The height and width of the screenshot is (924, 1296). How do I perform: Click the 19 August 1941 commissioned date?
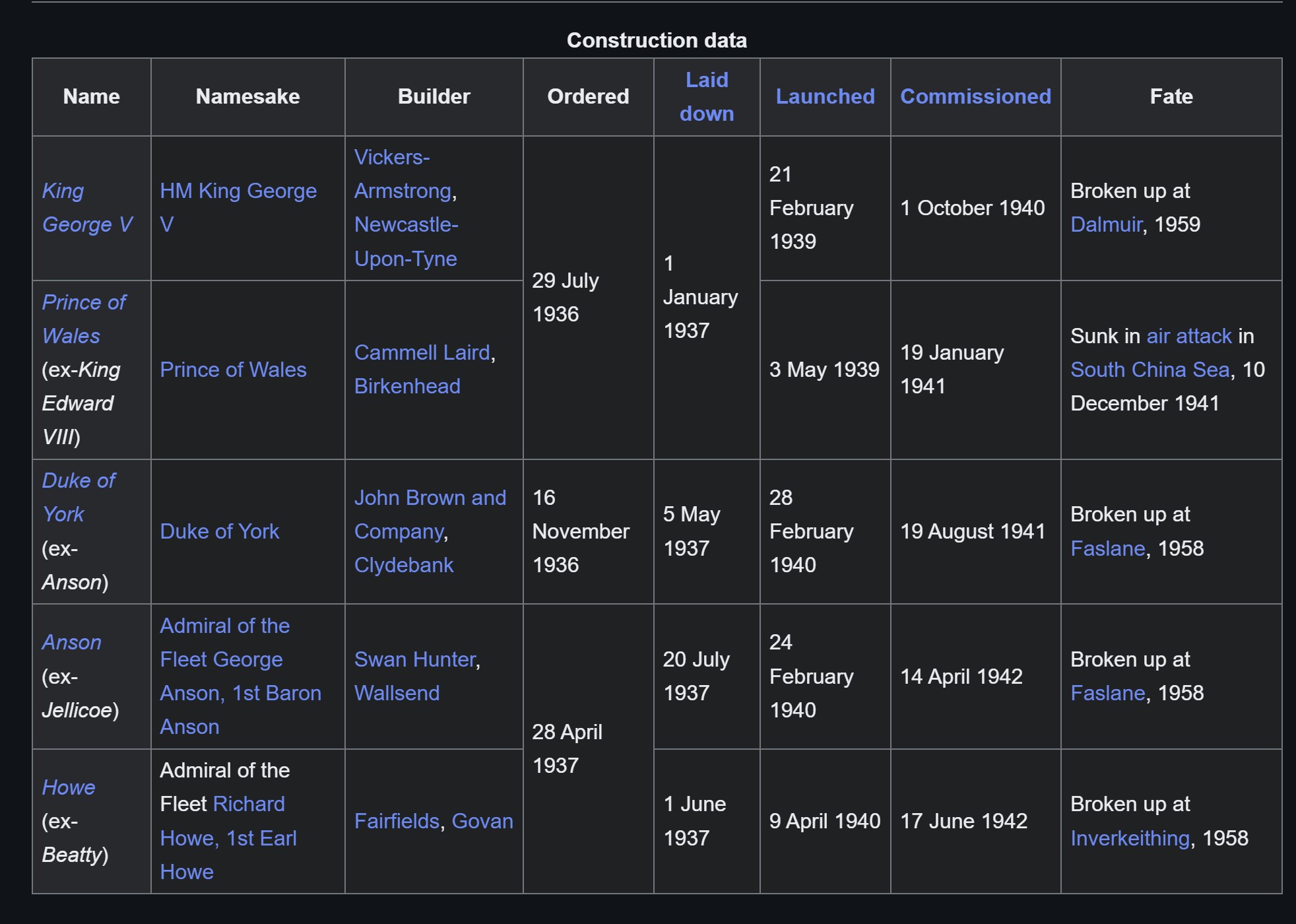[x=973, y=532]
